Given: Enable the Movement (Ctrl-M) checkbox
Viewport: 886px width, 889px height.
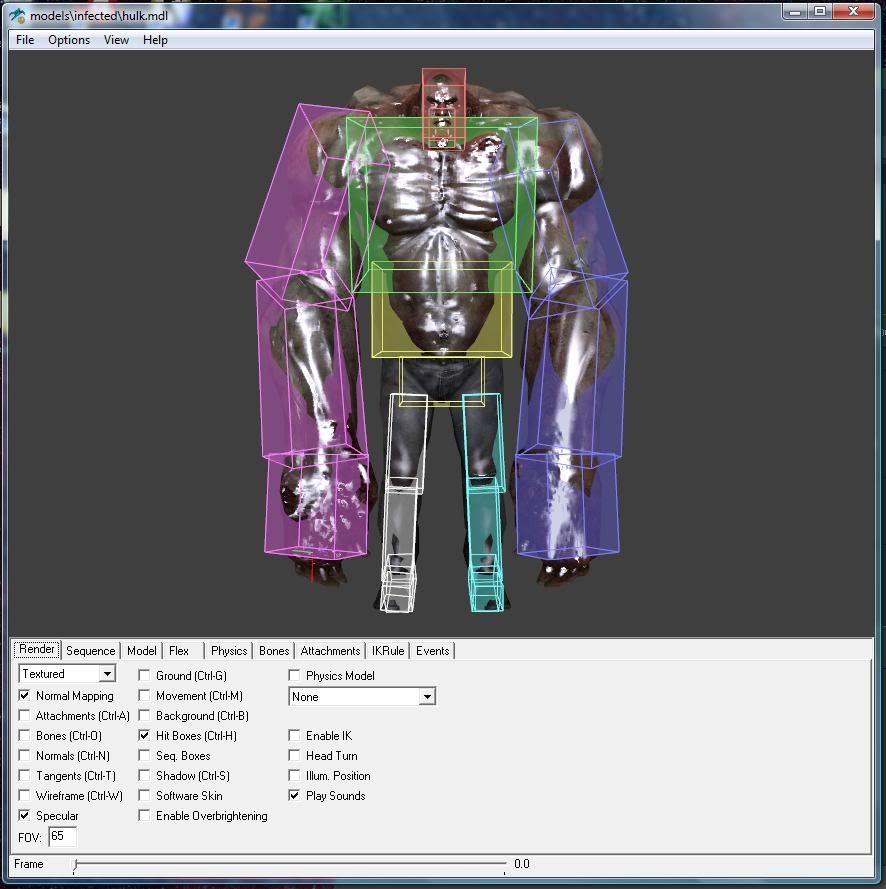Looking at the screenshot, I should pos(145,695).
